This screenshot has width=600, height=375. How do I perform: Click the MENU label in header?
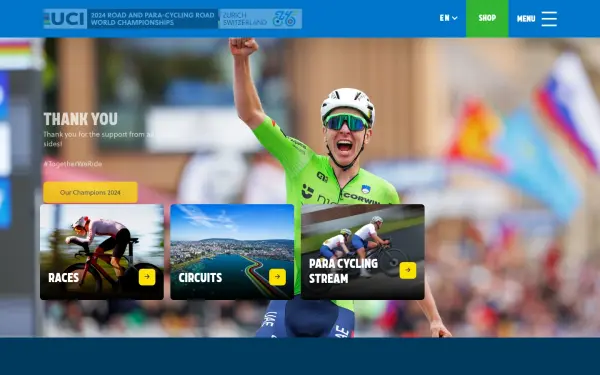526,19
